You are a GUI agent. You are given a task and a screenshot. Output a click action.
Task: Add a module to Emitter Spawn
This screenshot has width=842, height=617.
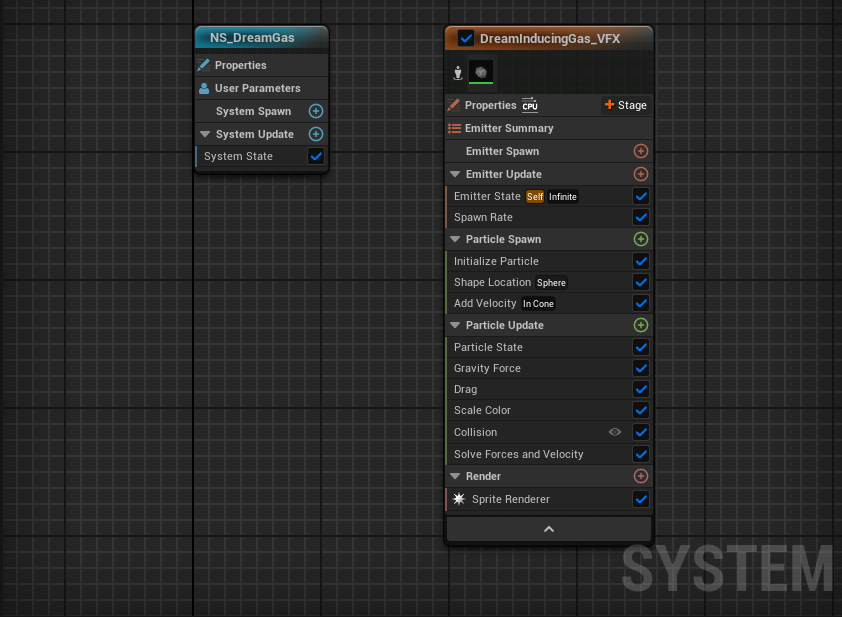(641, 151)
